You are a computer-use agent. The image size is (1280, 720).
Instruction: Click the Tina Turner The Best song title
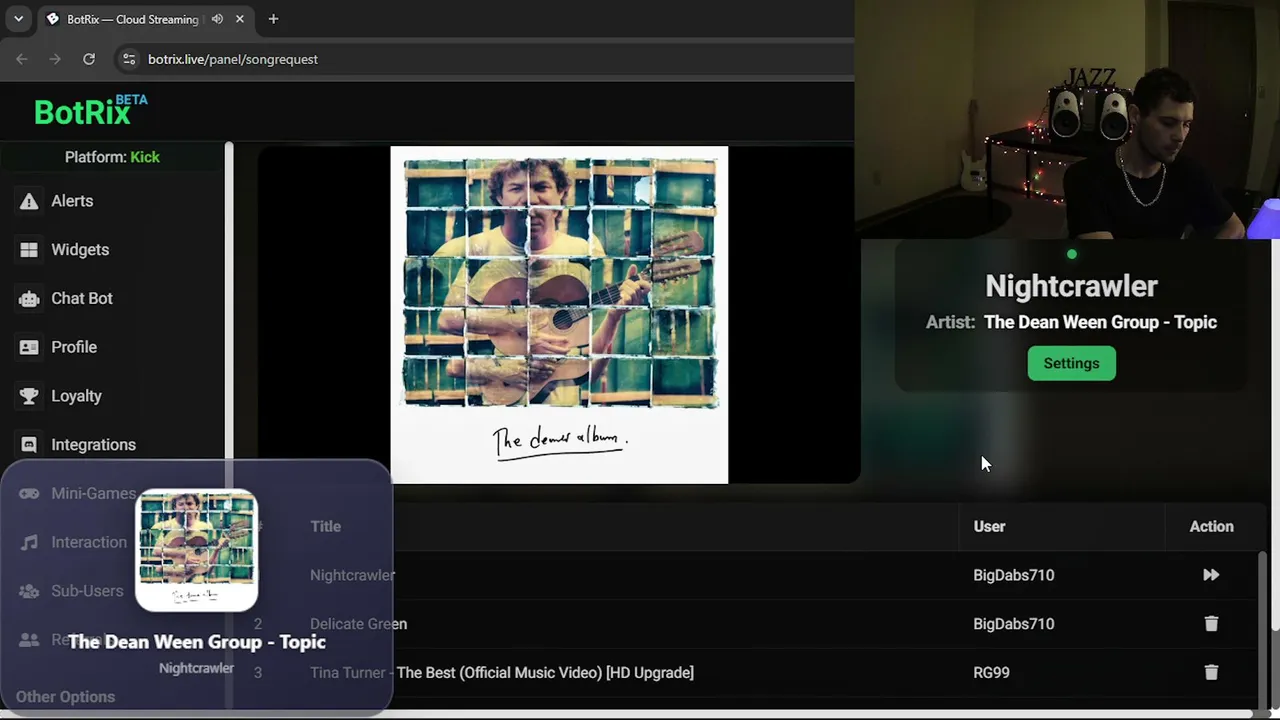coord(502,673)
